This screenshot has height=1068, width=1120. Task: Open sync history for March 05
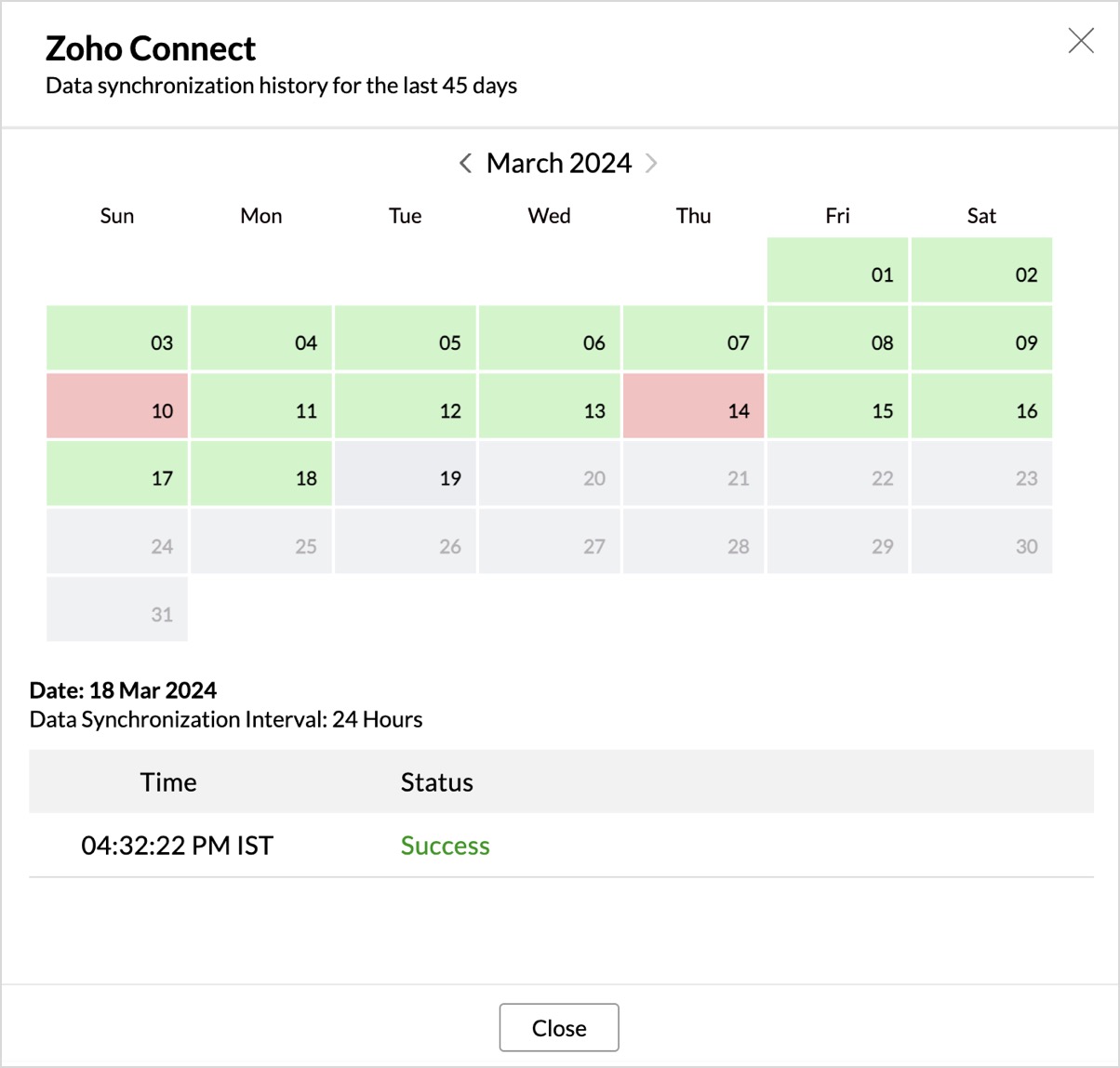[406, 339]
